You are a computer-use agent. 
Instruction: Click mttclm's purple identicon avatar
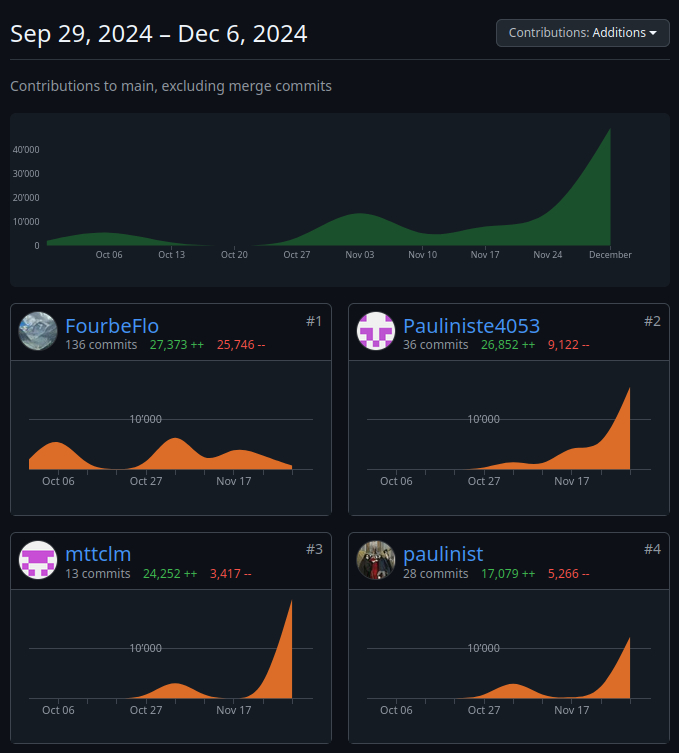[x=38, y=559]
